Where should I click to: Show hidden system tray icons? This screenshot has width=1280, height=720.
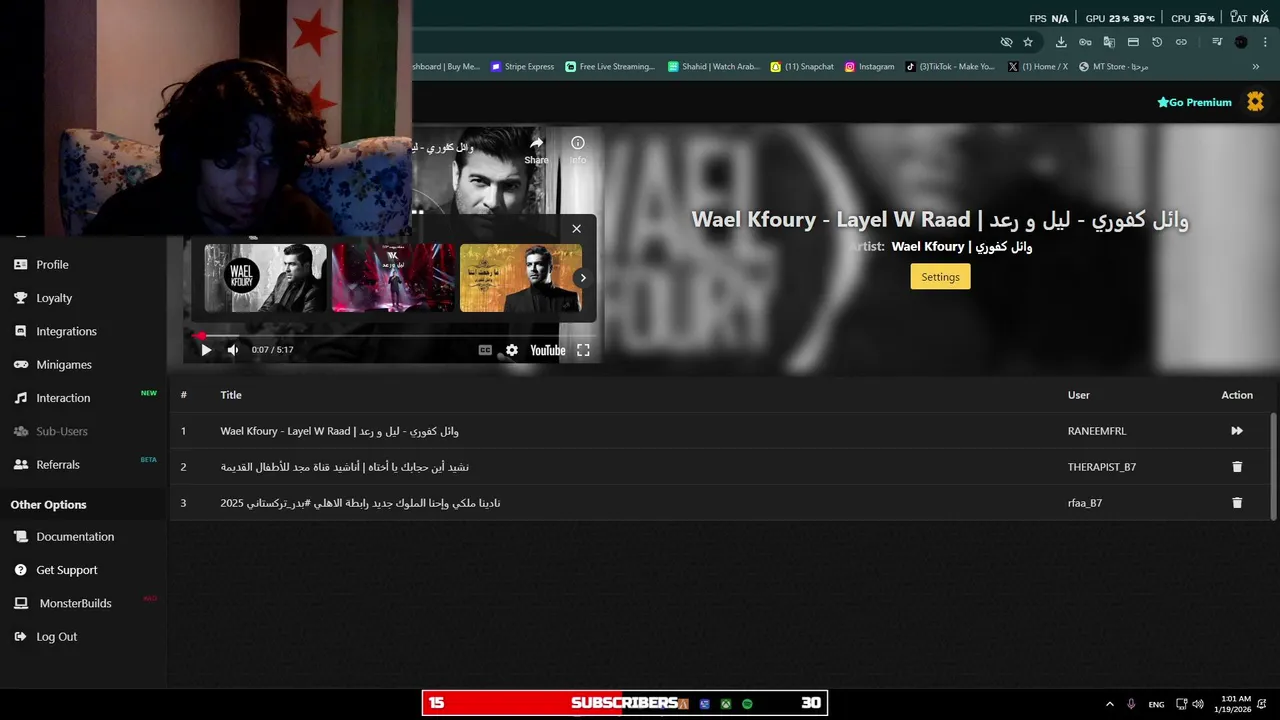coord(1109,704)
